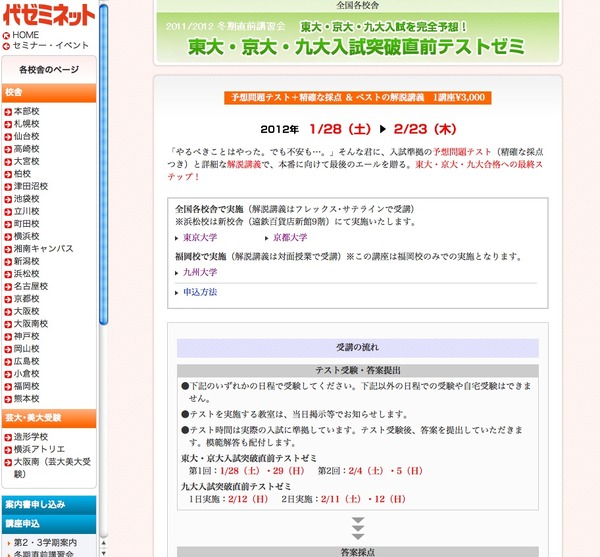The width and height of the screenshot is (600, 557).
Task: Click arrow icon next to 京都校
Action: pyautogui.click(x=8, y=300)
